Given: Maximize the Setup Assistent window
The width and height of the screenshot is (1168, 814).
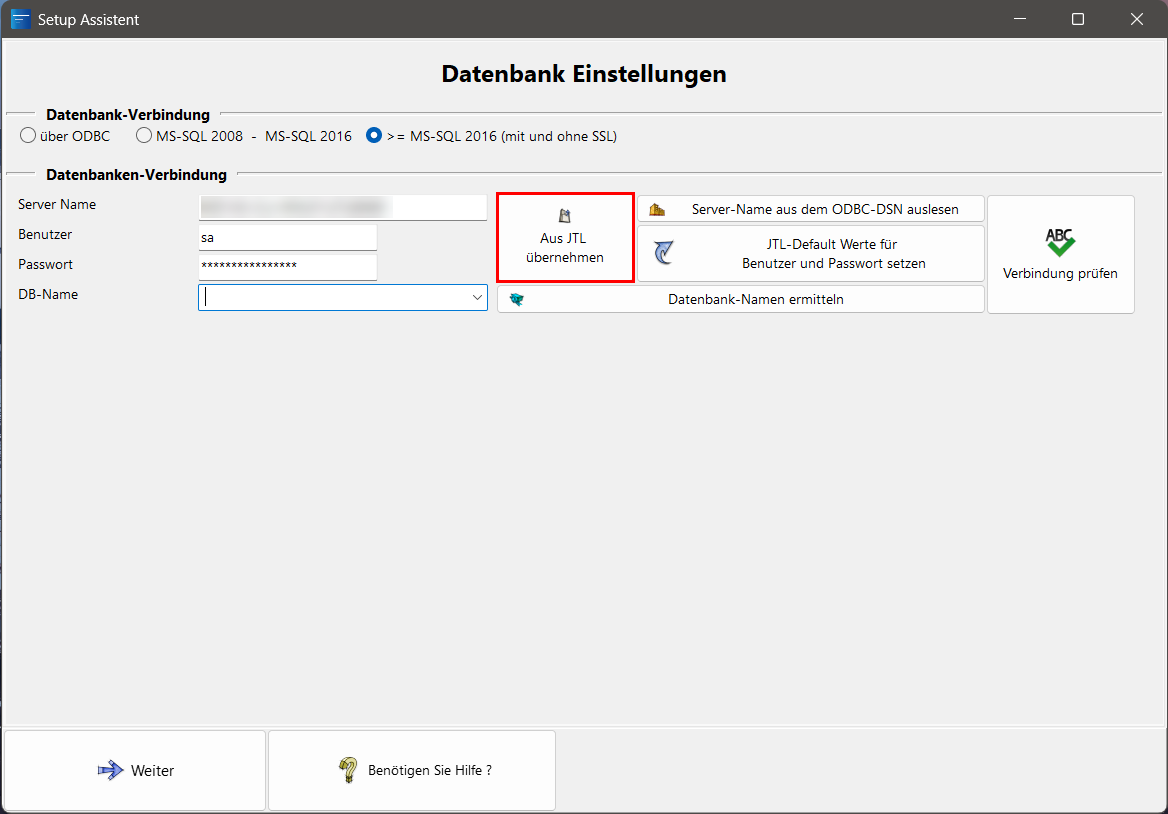Looking at the screenshot, I should (1078, 19).
